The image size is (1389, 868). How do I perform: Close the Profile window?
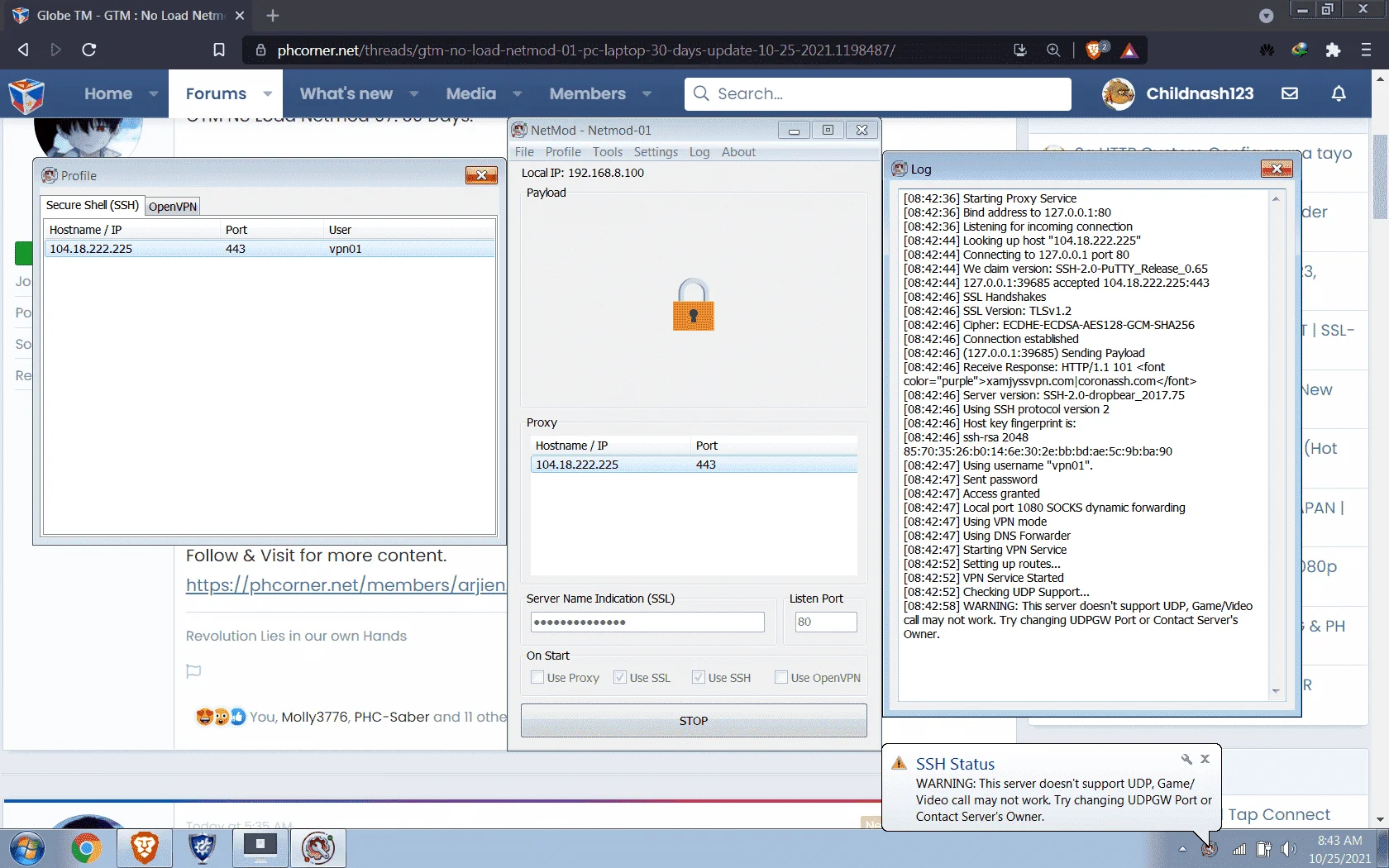[x=481, y=175]
